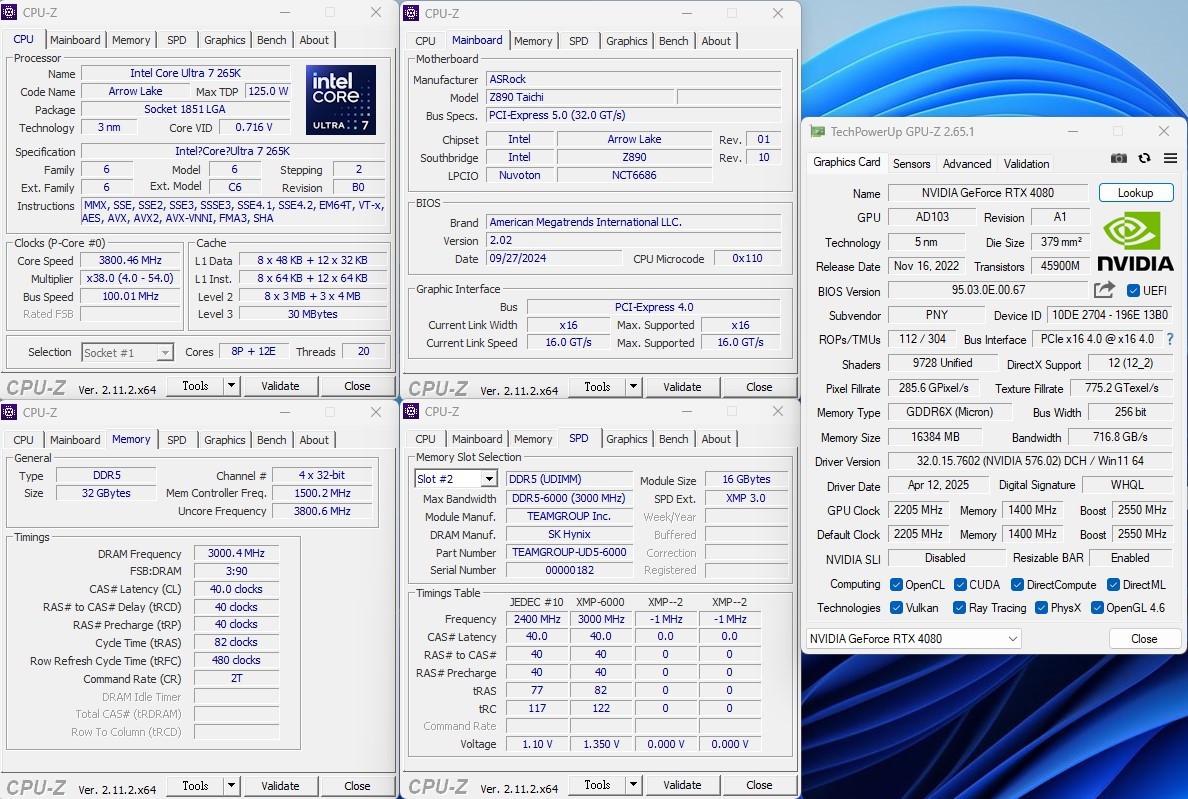Click the Module Manuf. value TEAMGROUP Inc.
Screen dimensions: 1188x799
[569, 516]
